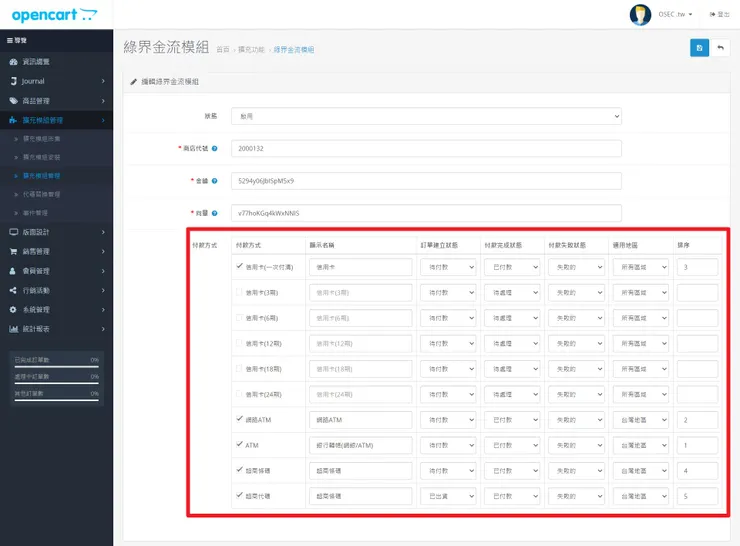
Task: Click the back arrow button
Action: coord(720,48)
